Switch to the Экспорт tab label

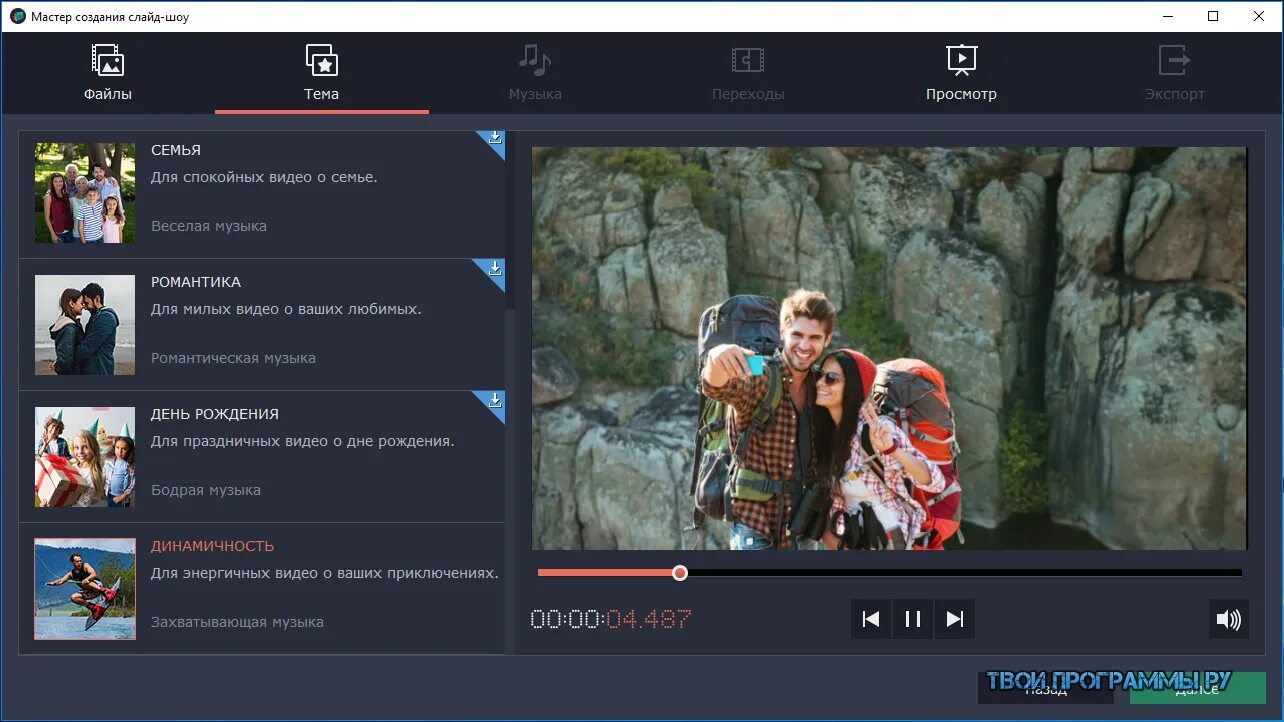tap(1175, 94)
